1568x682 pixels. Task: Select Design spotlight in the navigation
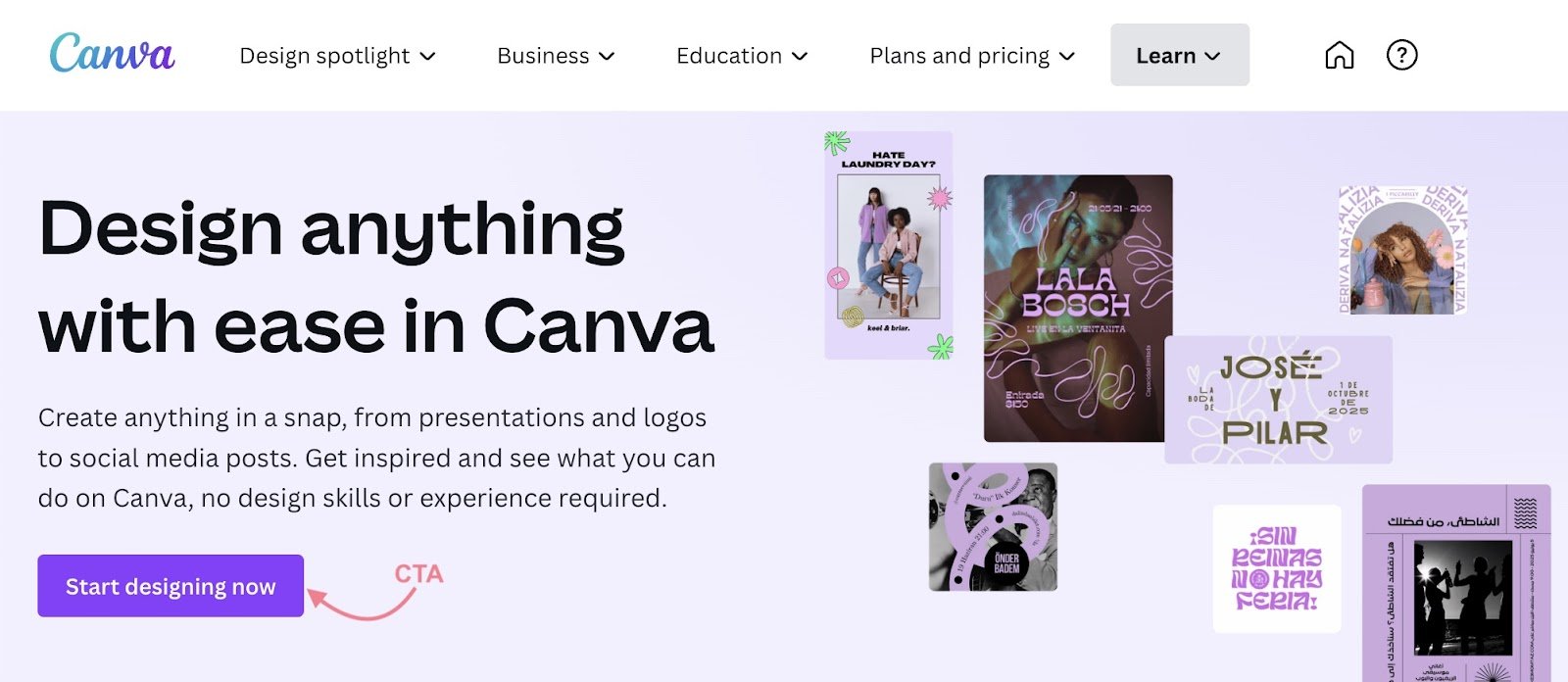coord(324,56)
